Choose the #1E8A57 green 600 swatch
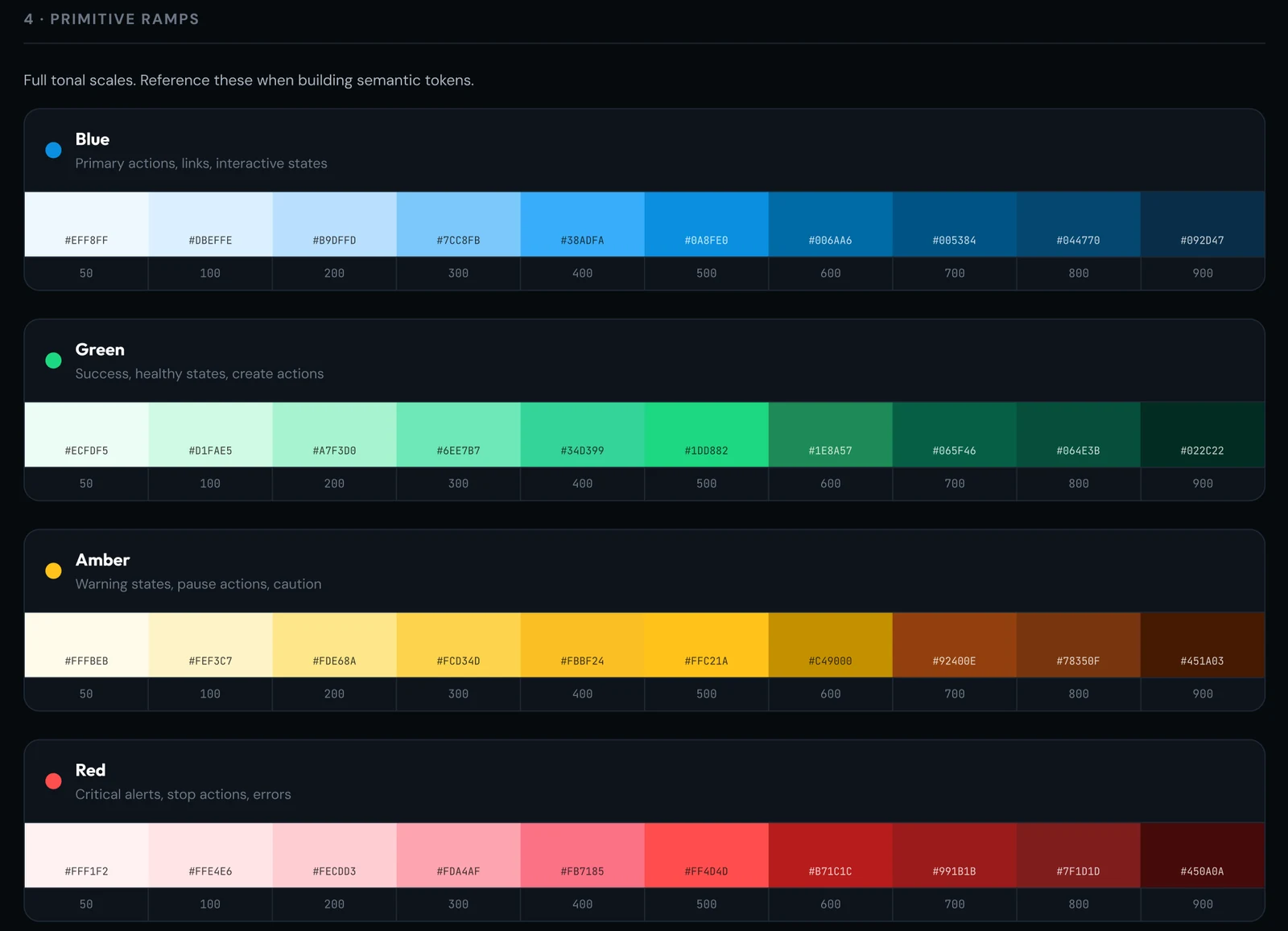1288x931 pixels. pos(831,435)
